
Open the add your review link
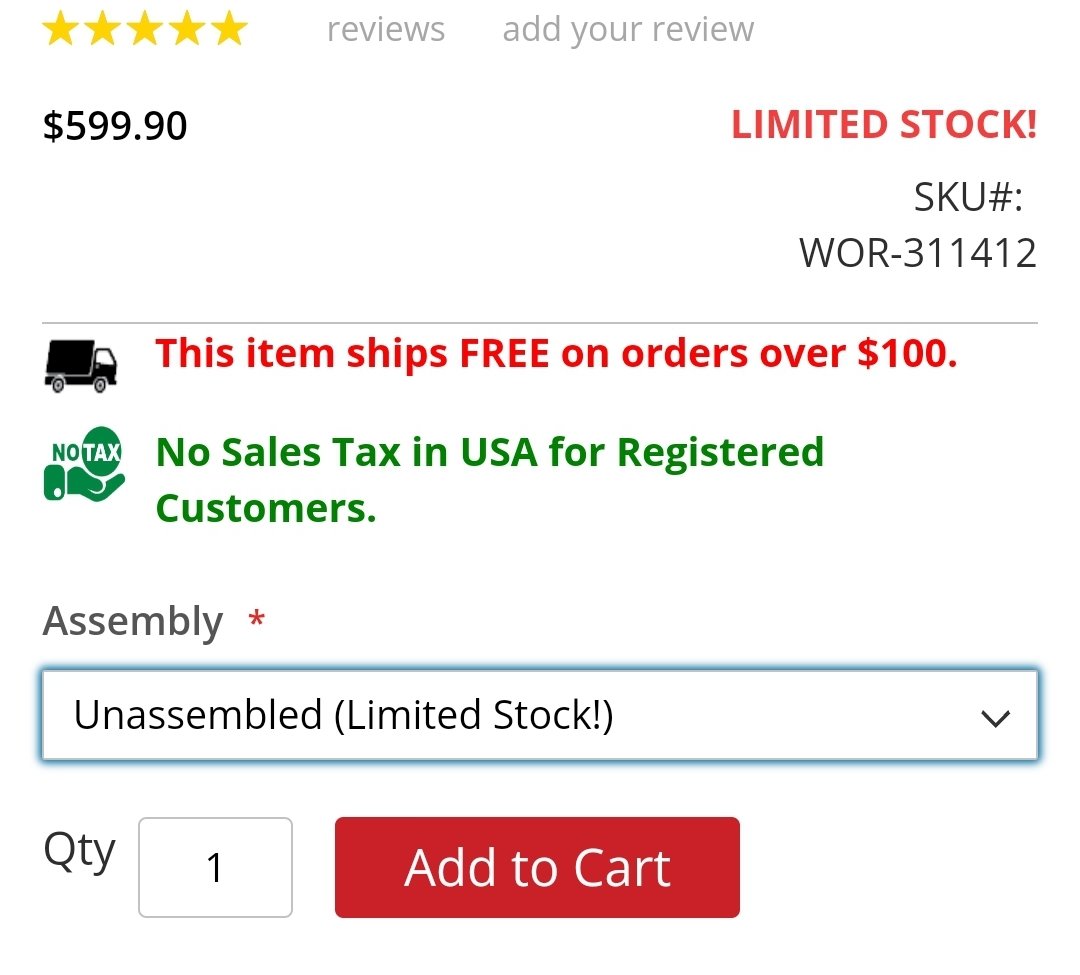click(x=628, y=30)
